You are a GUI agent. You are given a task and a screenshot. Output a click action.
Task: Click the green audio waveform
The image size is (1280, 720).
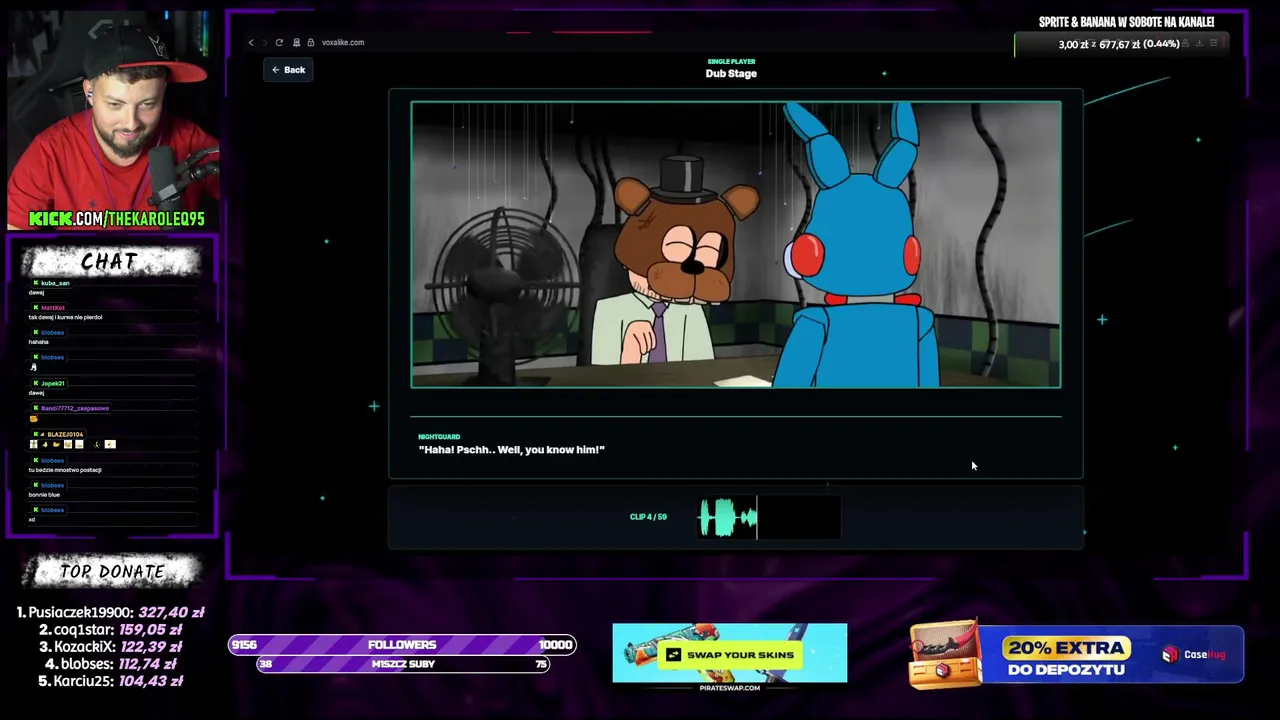pos(727,518)
